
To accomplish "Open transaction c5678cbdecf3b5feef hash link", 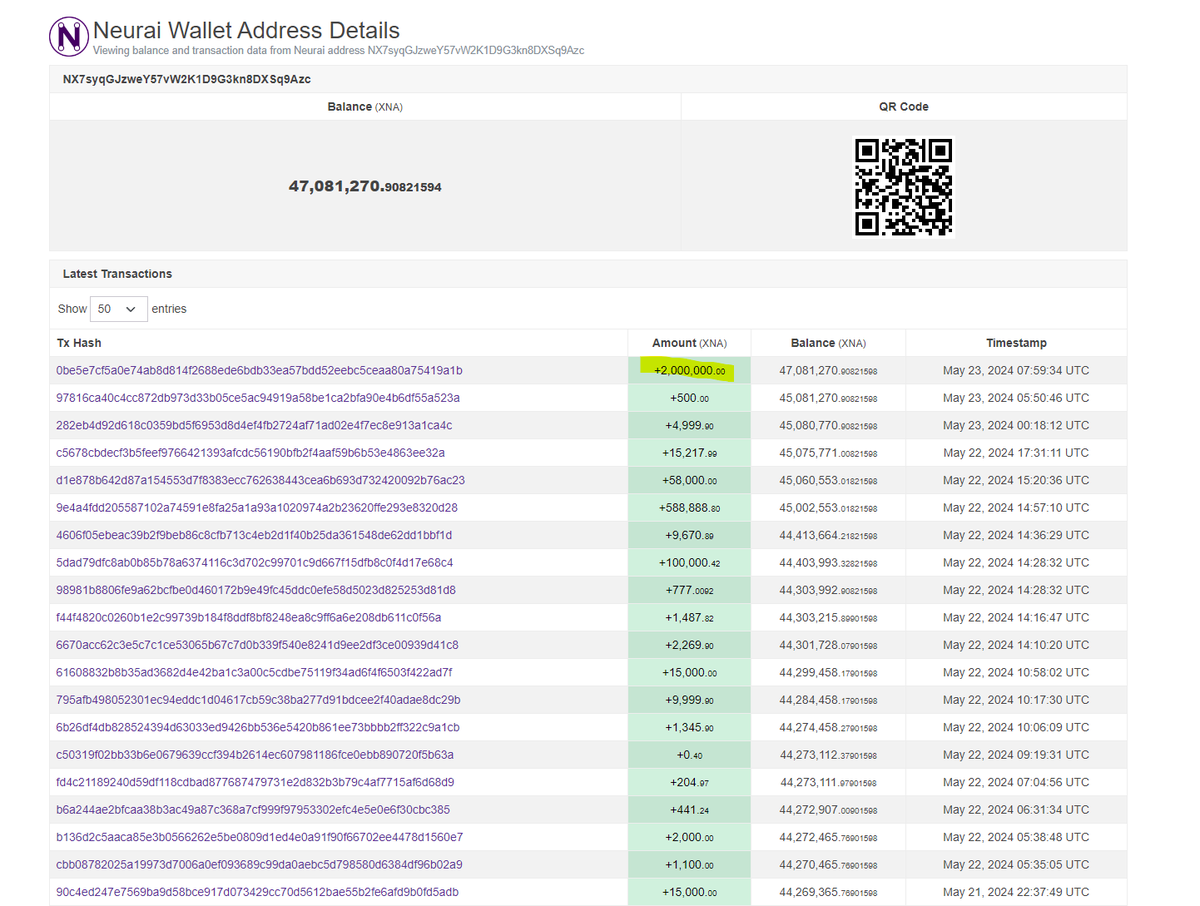I will pyautogui.click(x=250, y=453).
